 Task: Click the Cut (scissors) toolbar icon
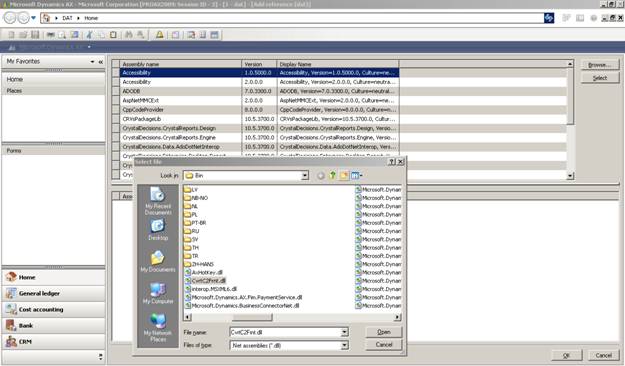tap(89, 35)
